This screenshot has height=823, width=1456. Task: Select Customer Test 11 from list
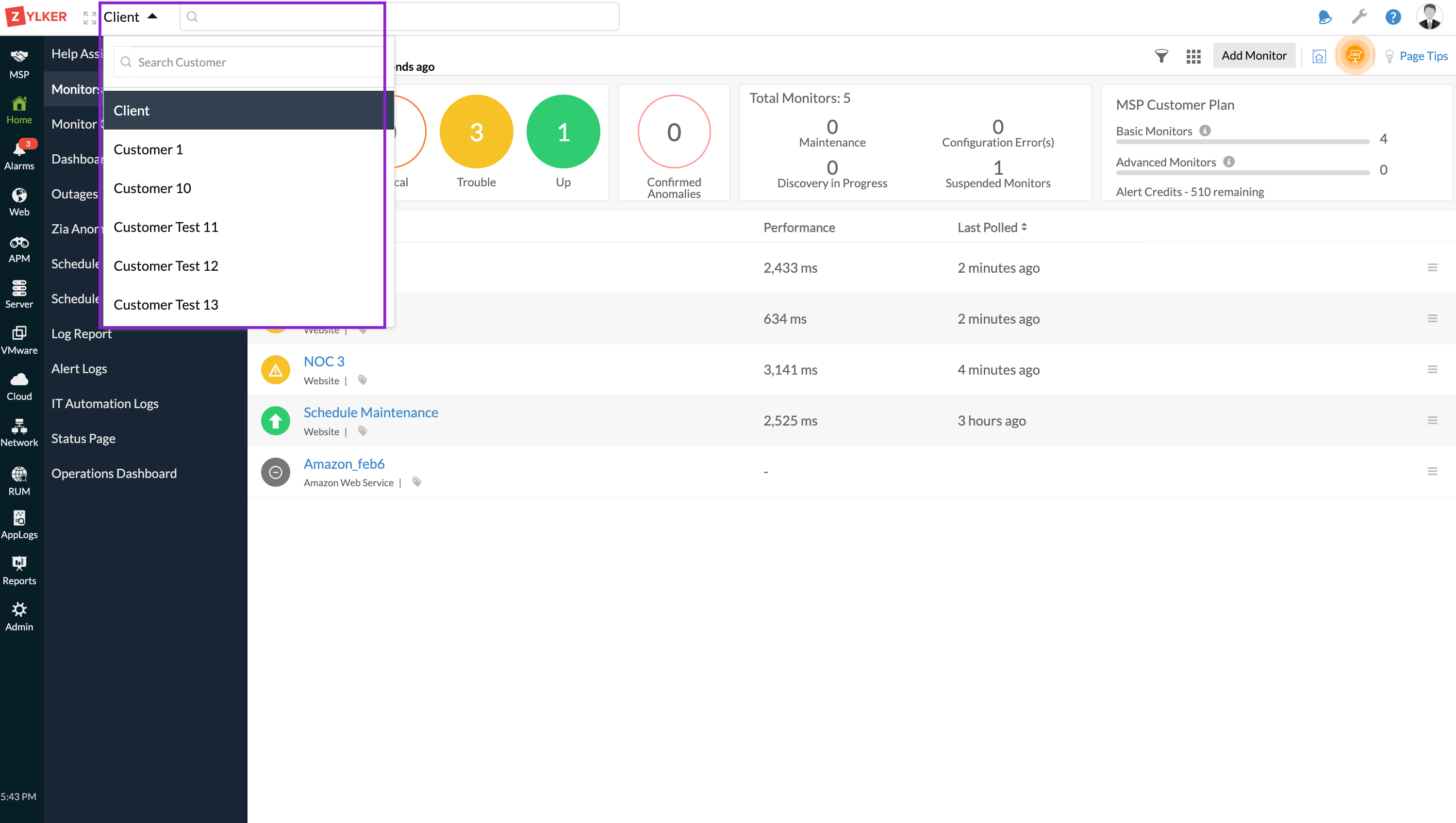point(165,226)
